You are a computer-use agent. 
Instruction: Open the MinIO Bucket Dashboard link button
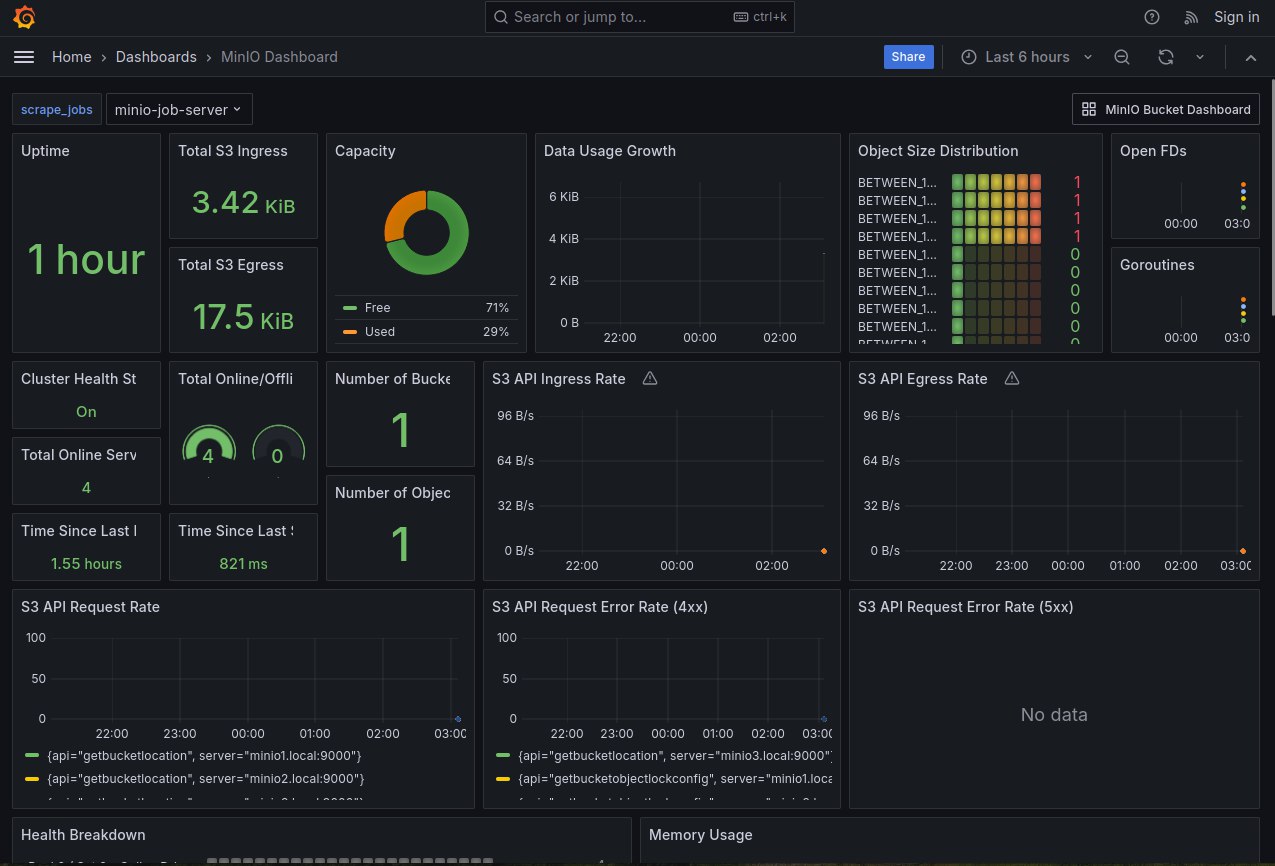point(1166,109)
